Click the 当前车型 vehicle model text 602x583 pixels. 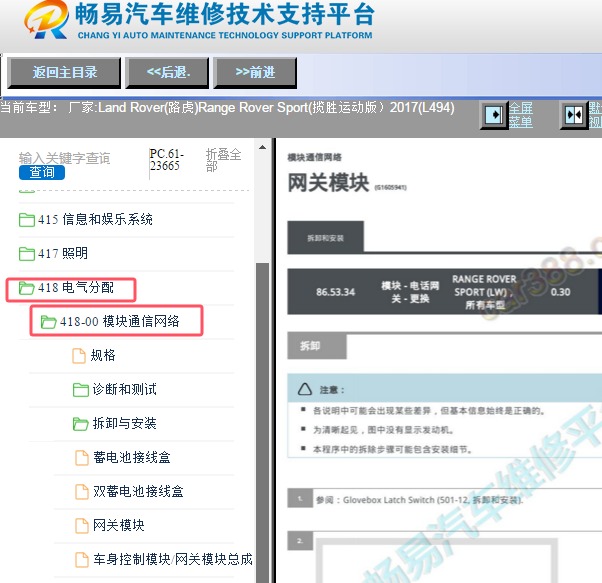click(227, 107)
